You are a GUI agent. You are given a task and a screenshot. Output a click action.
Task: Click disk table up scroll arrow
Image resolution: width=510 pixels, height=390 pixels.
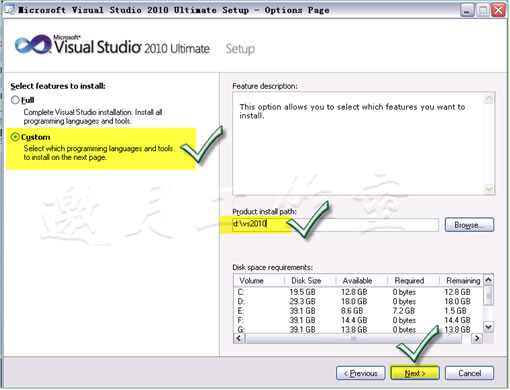[488, 280]
